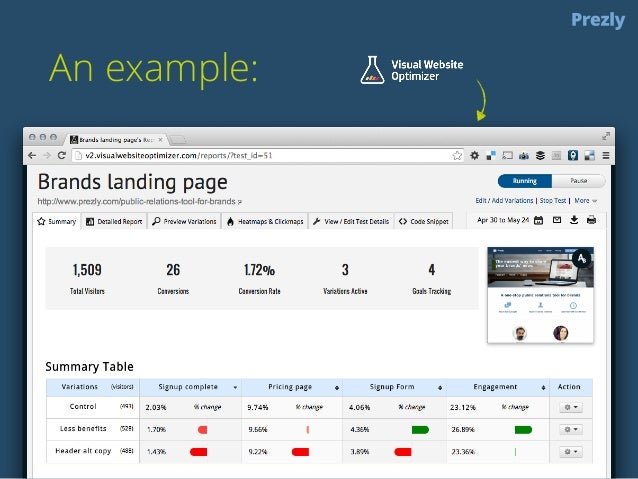Reload the page with the refresh icon
Viewport: 638px width, 479px height.
coord(62,155)
